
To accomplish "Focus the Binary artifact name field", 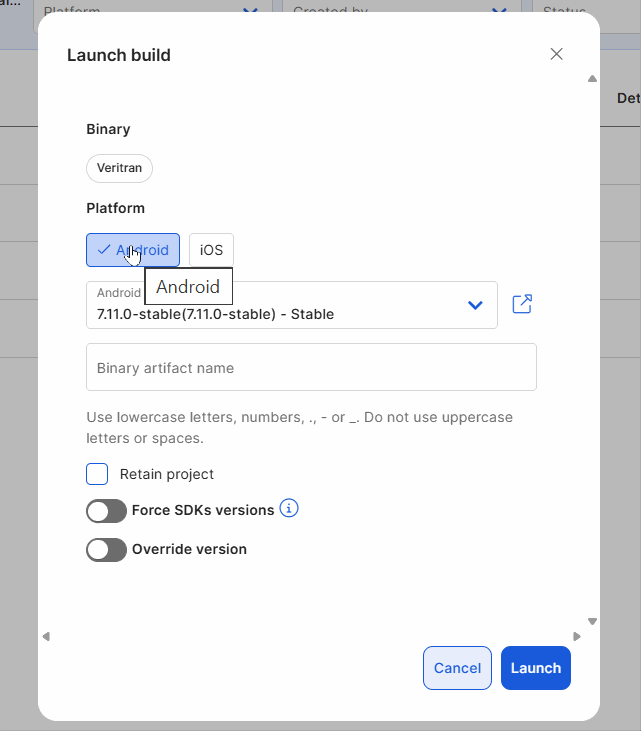I will click(311, 367).
